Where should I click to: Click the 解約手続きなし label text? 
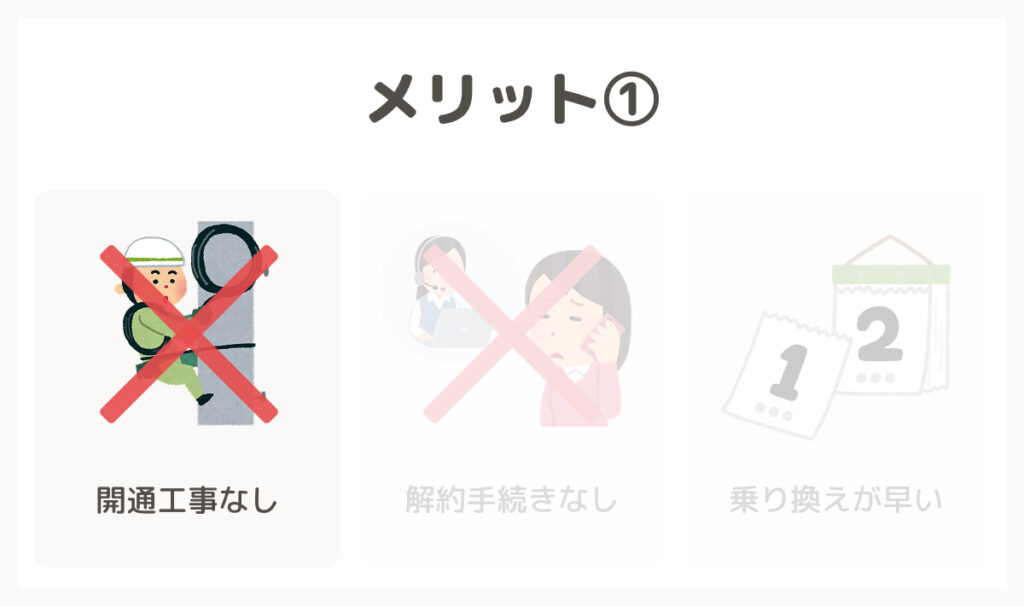tap(511, 500)
